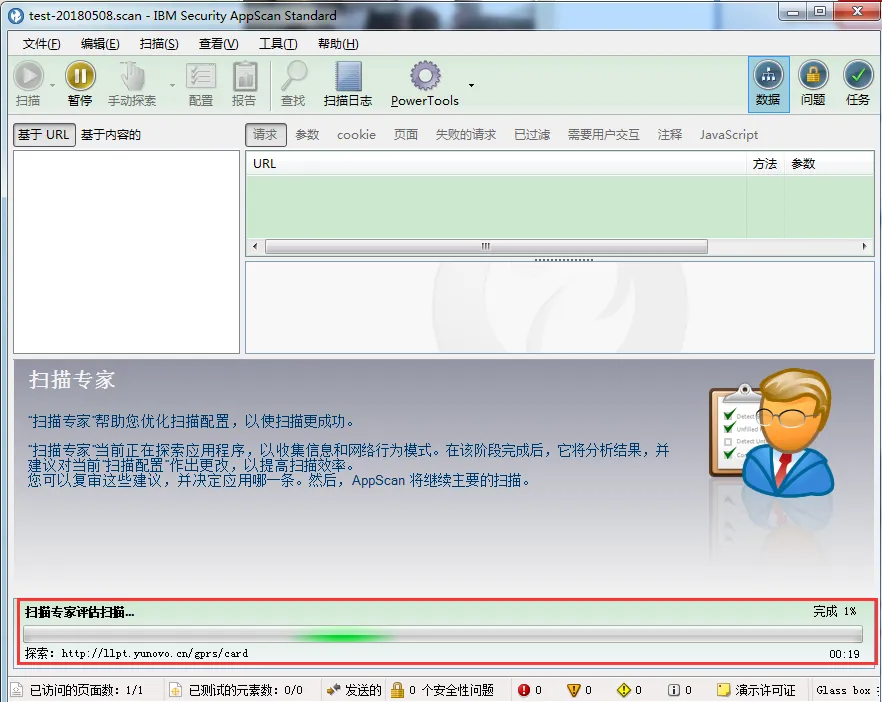Click the horizontal scrollbar thumb in URL list
Image resolution: width=882 pixels, height=702 pixels.
pyautogui.click(x=486, y=246)
